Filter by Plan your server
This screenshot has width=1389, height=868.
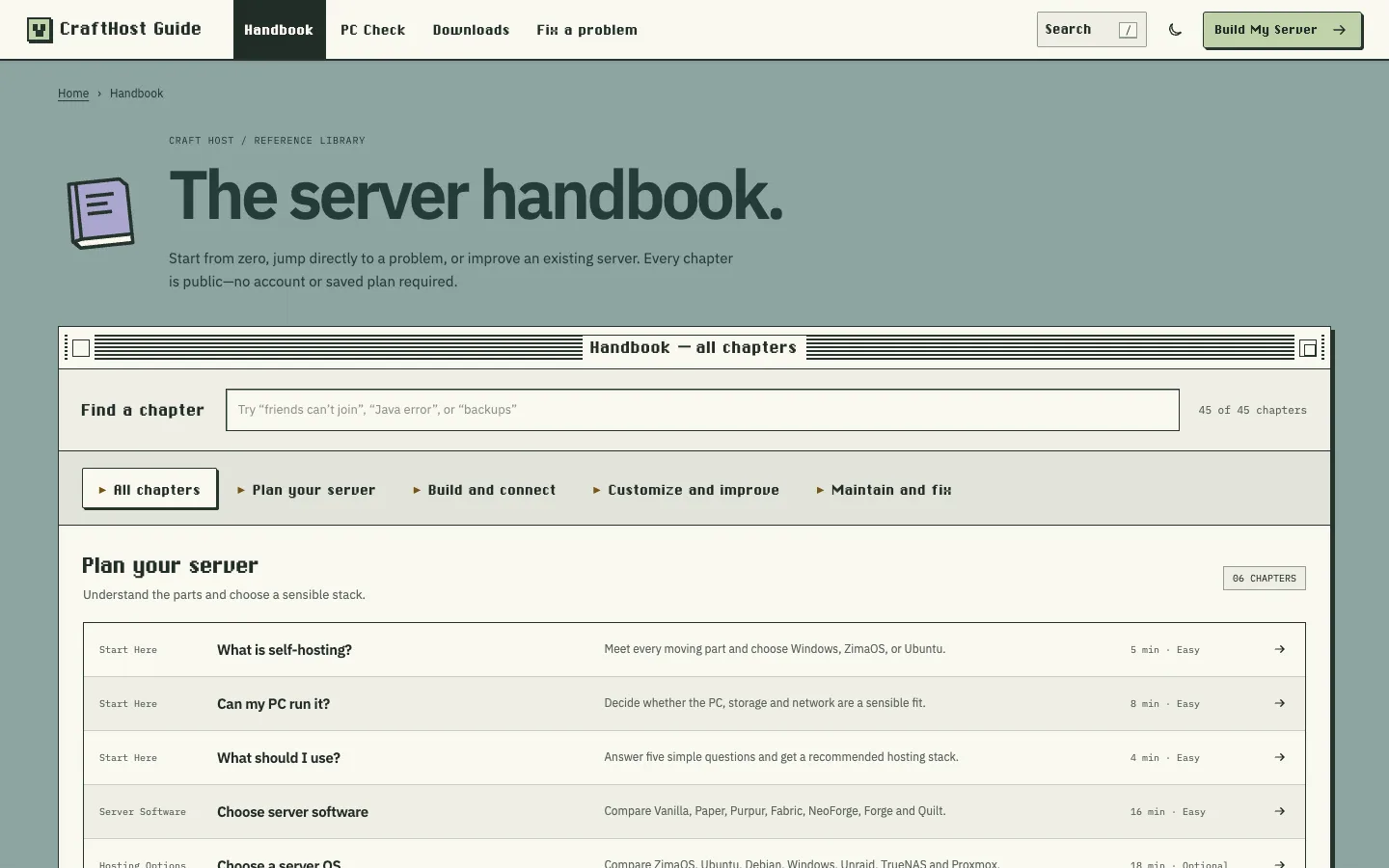coord(307,490)
